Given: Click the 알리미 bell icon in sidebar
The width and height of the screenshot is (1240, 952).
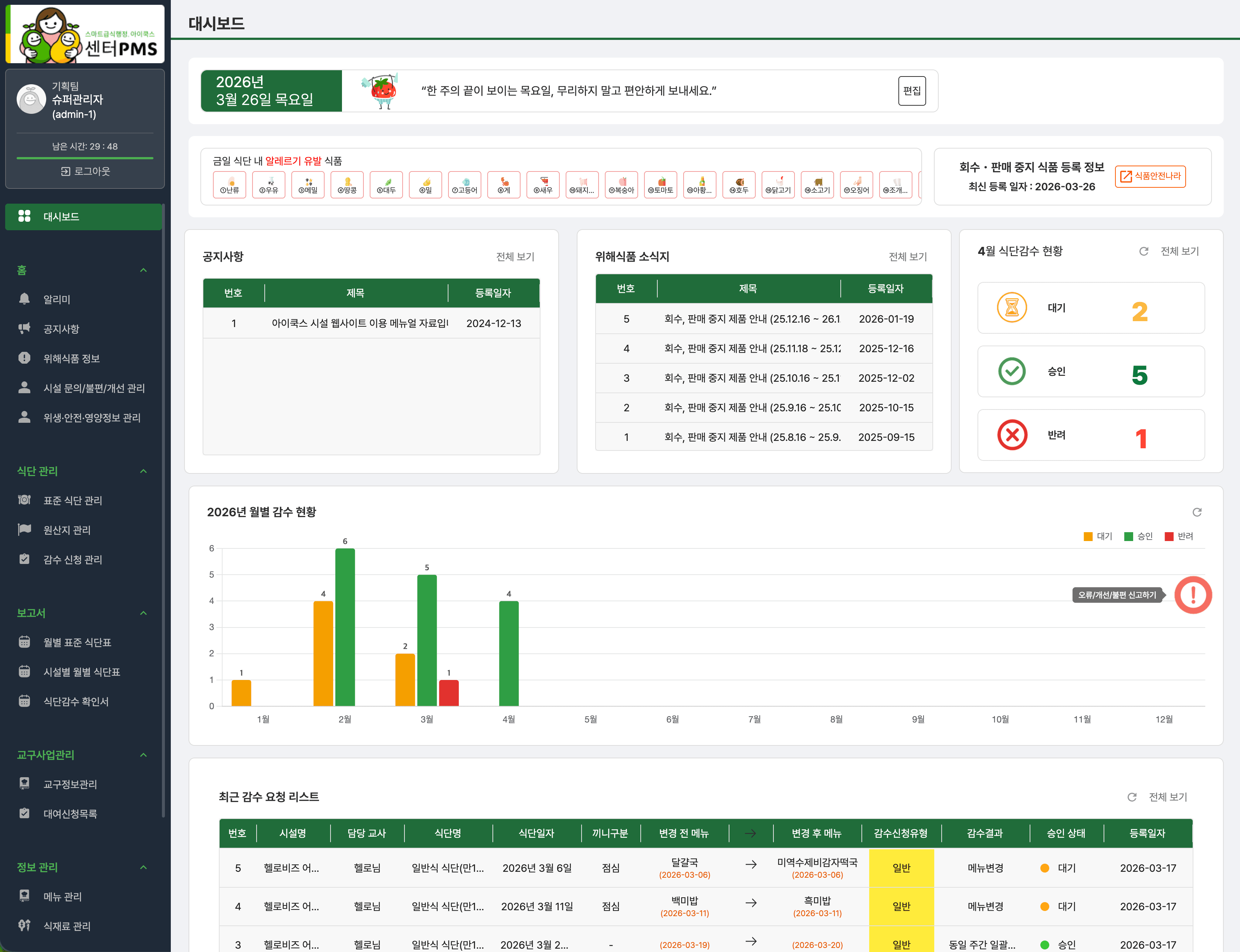Looking at the screenshot, I should coord(24,299).
